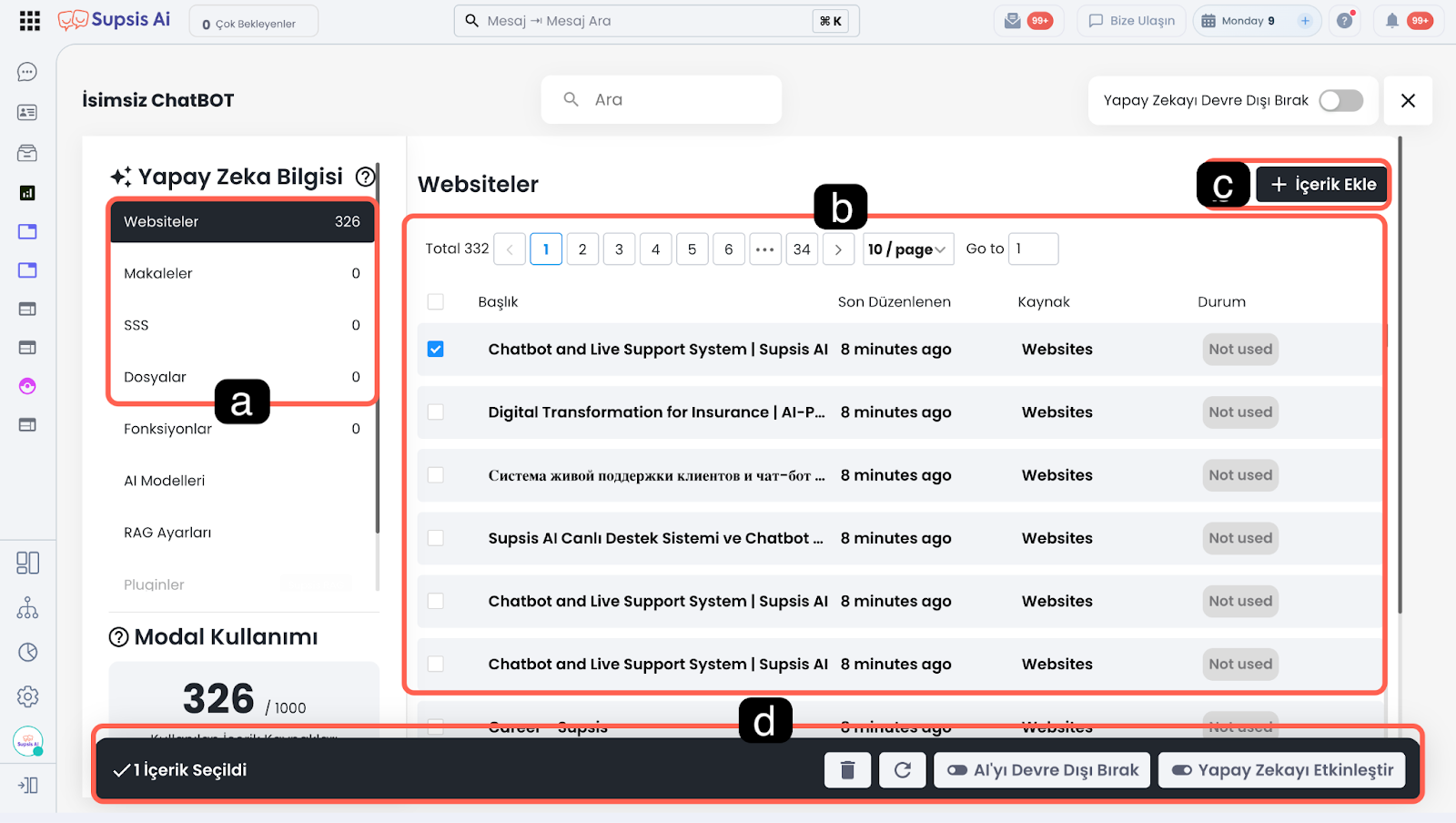Open the chat bubble icon in left sidebar
Screen dimensions: 1456x823
point(27,72)
